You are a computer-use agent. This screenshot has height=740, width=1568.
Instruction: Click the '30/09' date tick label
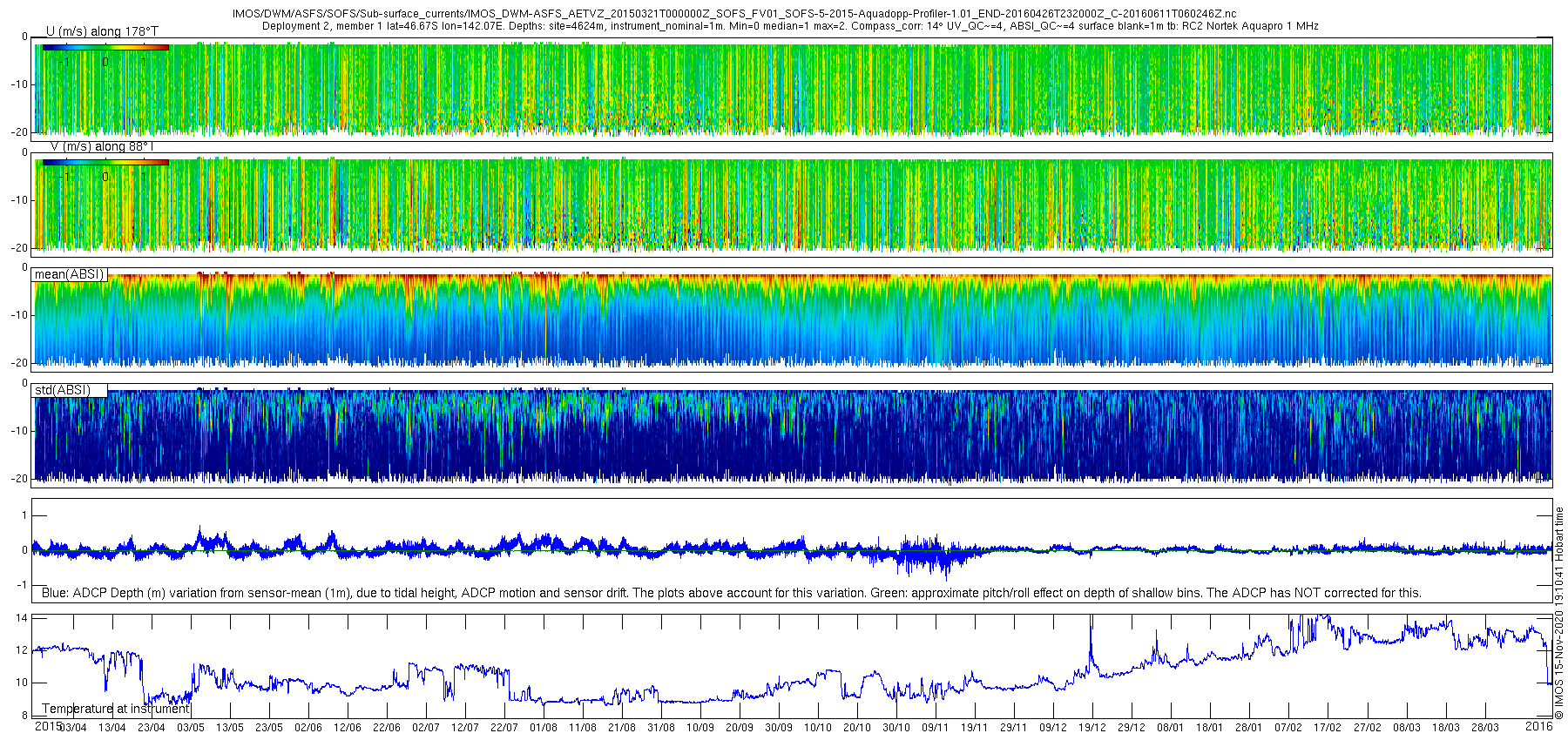pos(779,728)
